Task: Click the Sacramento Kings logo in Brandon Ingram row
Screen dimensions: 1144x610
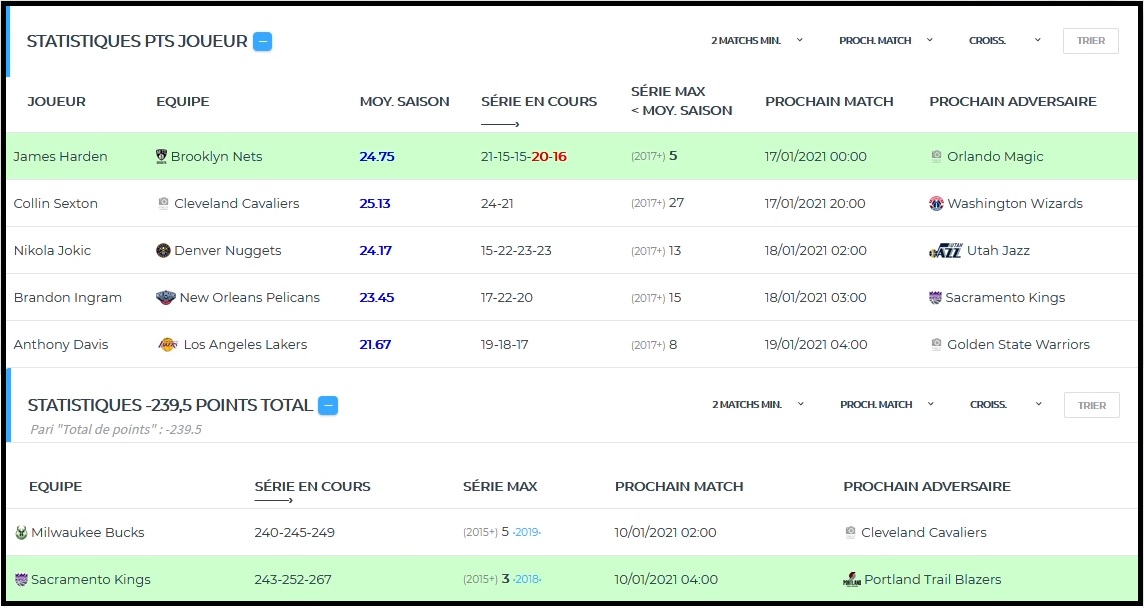Action: point(935,298)
